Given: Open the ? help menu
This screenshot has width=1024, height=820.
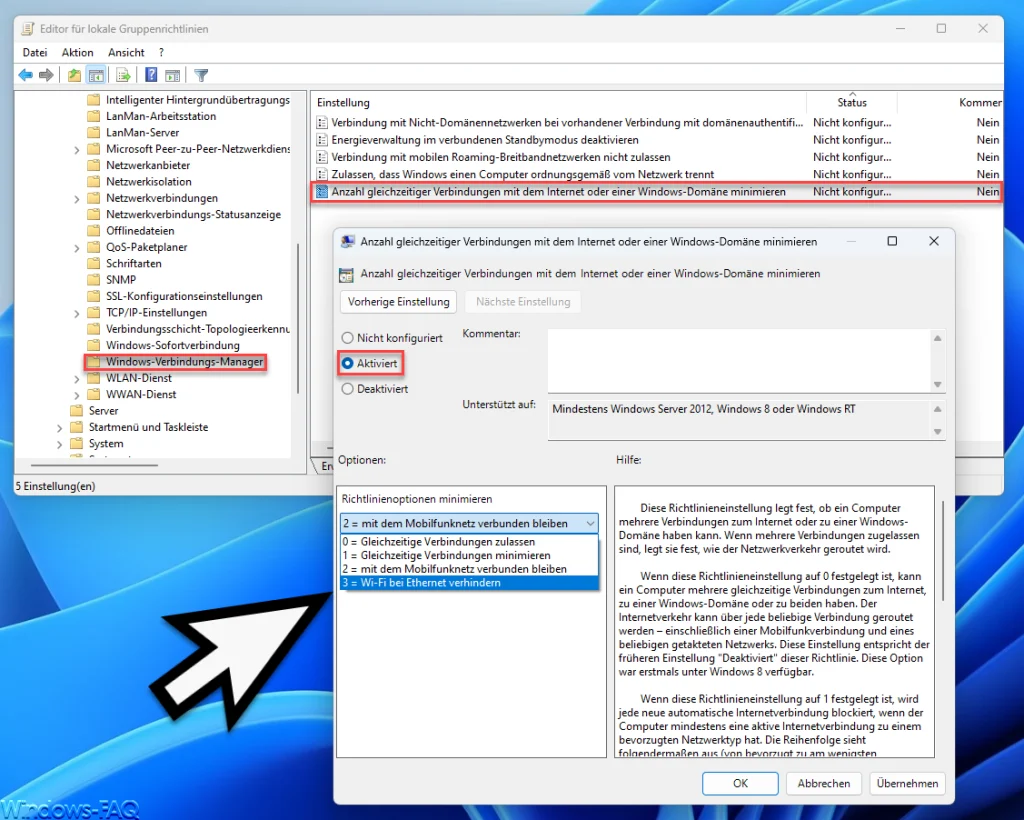Looking at the screenshot, I should (x=161, y=52).
